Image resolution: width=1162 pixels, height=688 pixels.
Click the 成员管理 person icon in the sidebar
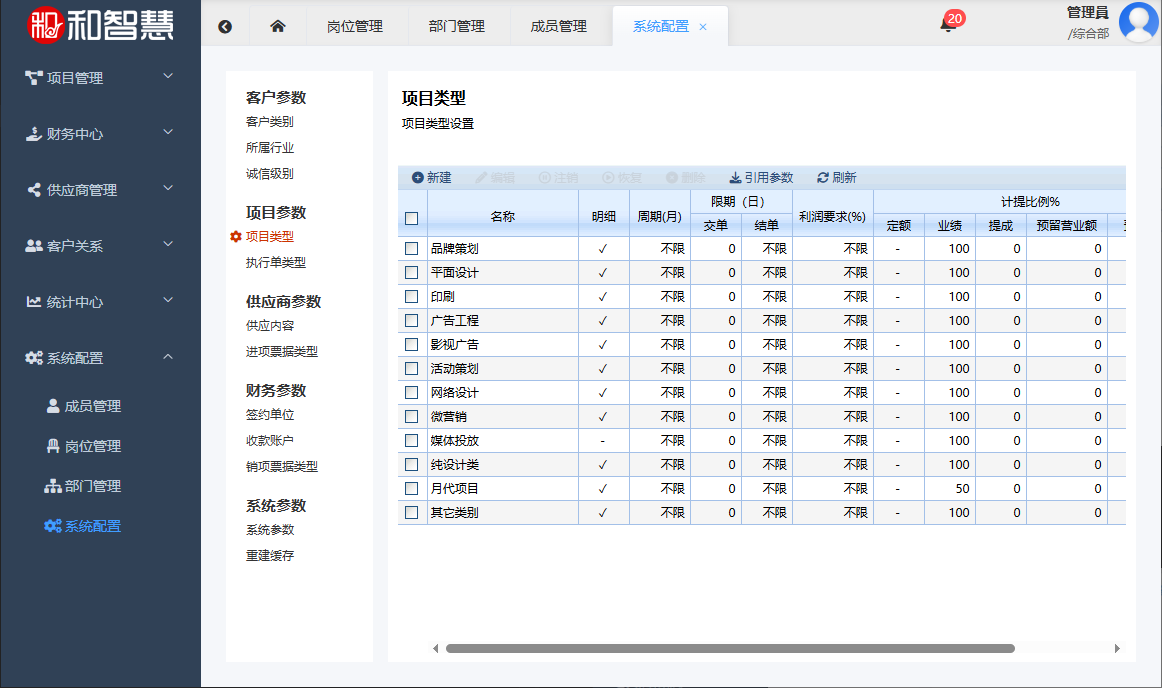[53, 406]
